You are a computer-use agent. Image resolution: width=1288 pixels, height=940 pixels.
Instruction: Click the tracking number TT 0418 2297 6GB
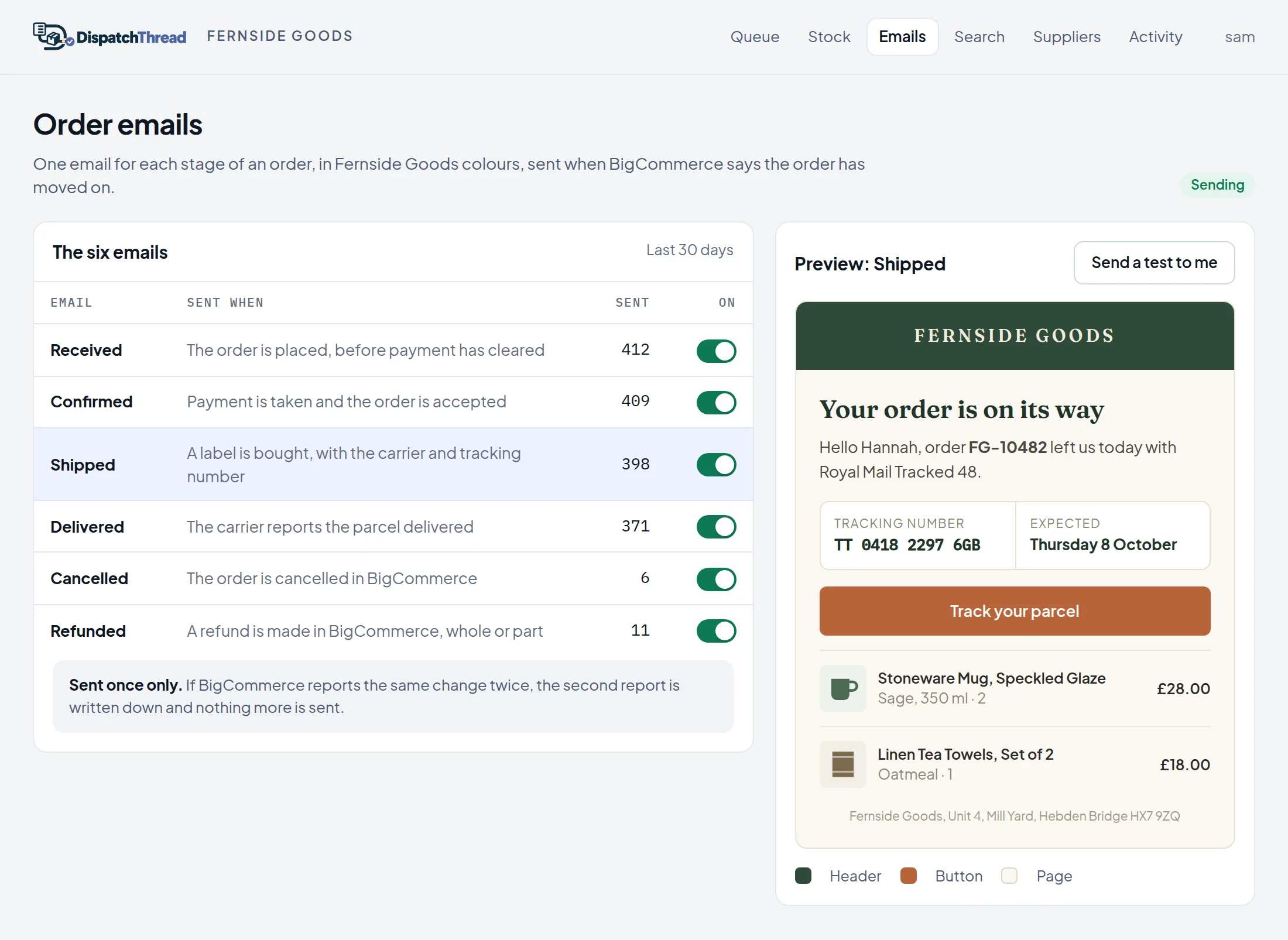click(x=907, y=545)
